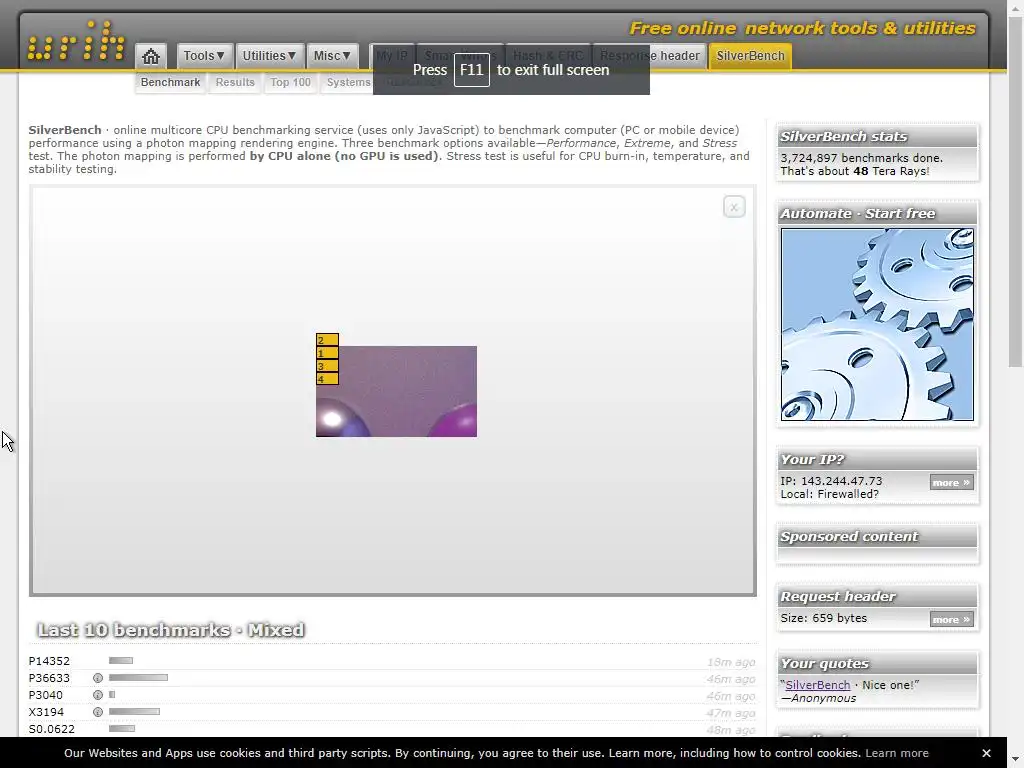Screen dimensions: 1024x768
Task: Open Learn more cookie policy link
Action: (x=897, y=753)
